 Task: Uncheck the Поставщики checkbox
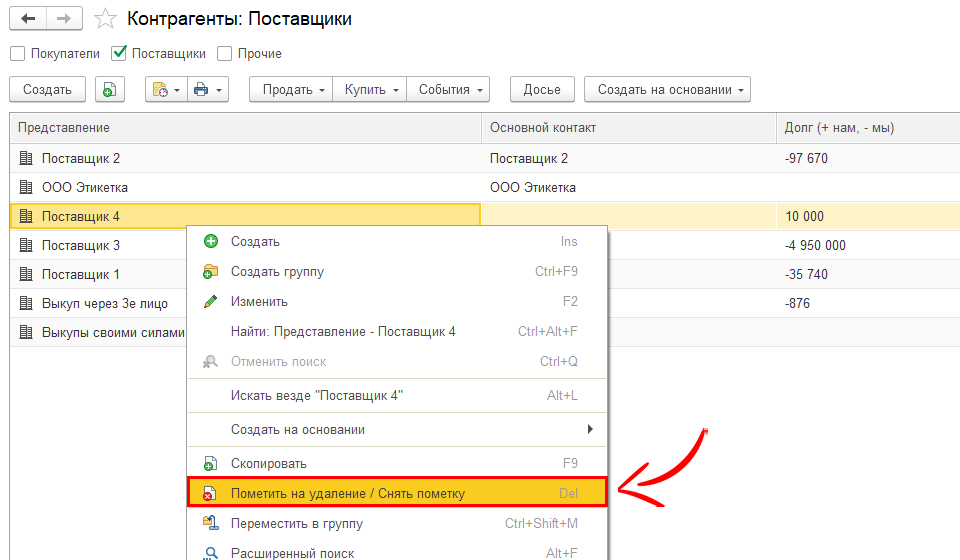pos(120,54)
